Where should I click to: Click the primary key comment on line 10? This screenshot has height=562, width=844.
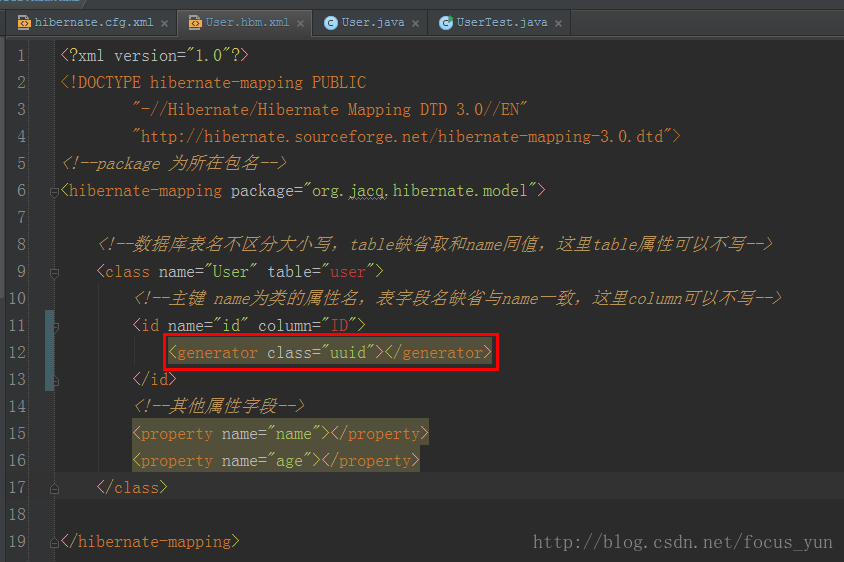click(458, 298)
